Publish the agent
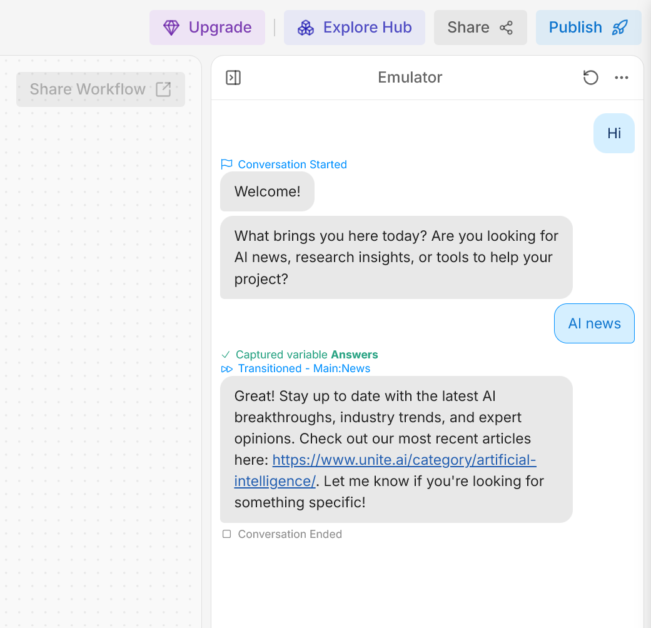Image resolution: width=651 pixels, height=628 pixels. point(588,27)
